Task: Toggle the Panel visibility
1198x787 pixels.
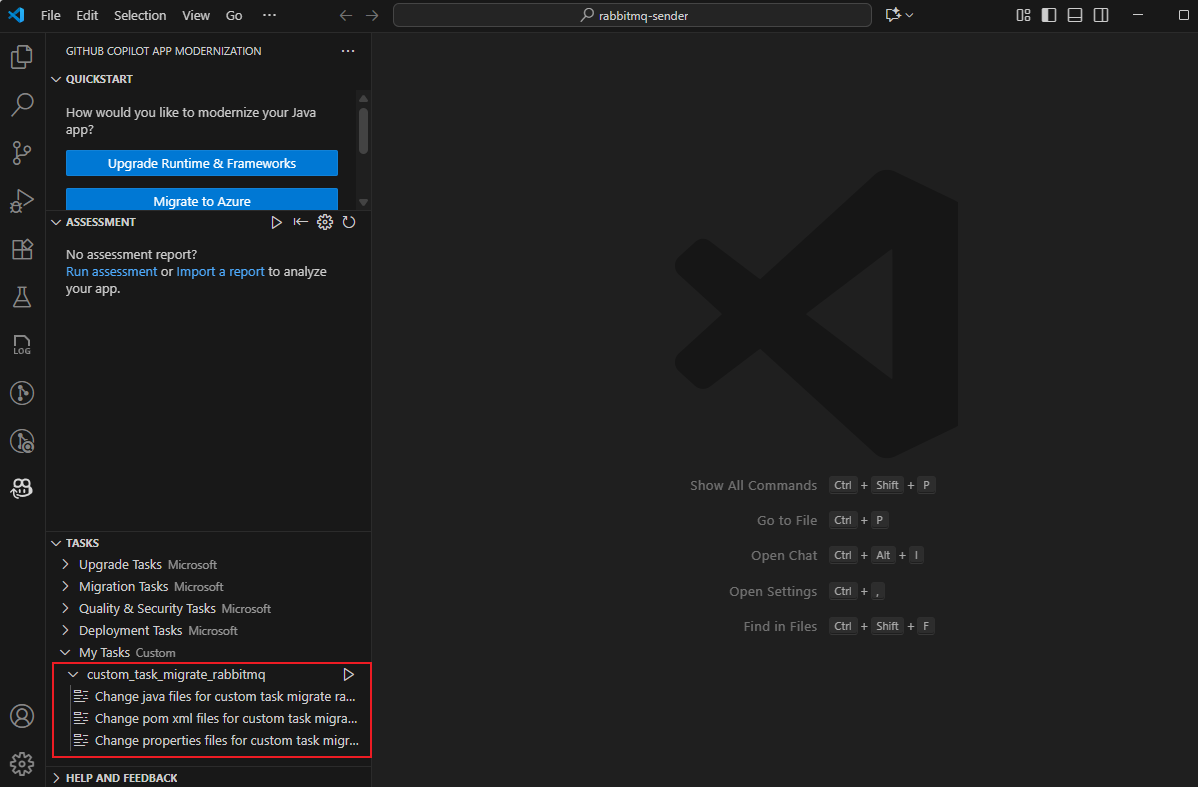Action: 1073,15
